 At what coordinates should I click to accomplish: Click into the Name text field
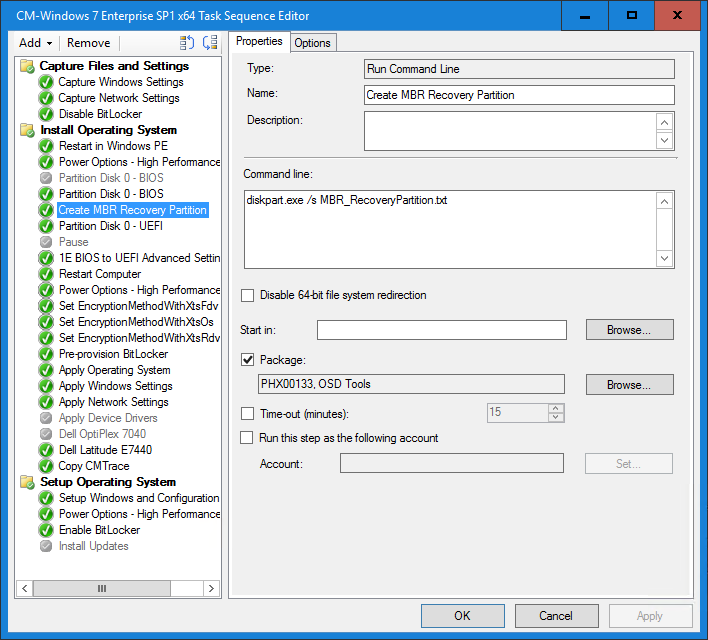click(519, 95)
